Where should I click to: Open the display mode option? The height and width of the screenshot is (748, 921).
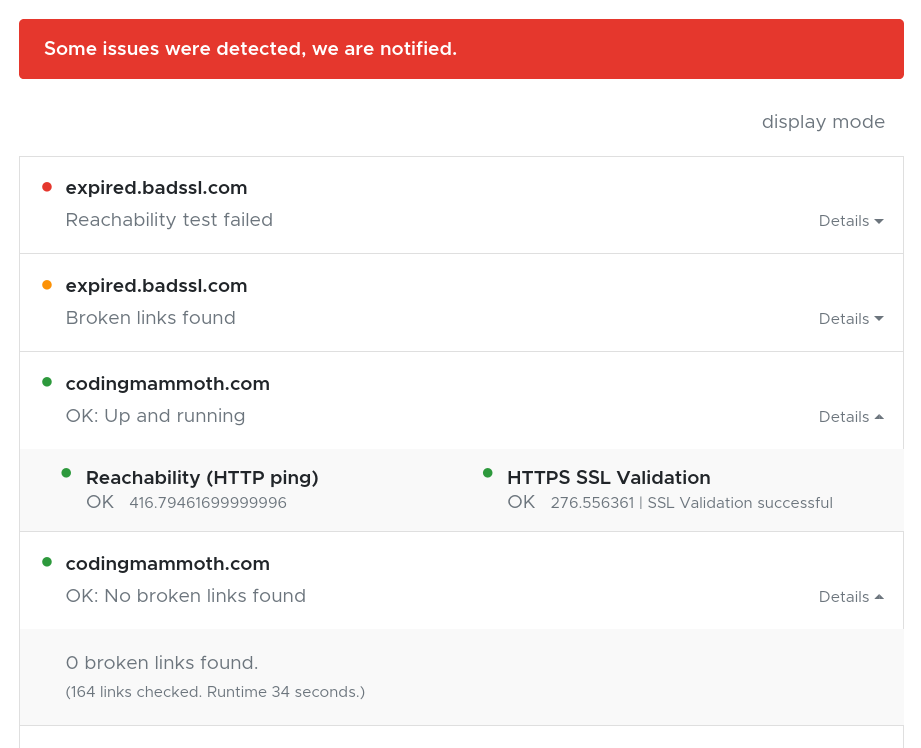pyautogui.click(x=823, y=122)
